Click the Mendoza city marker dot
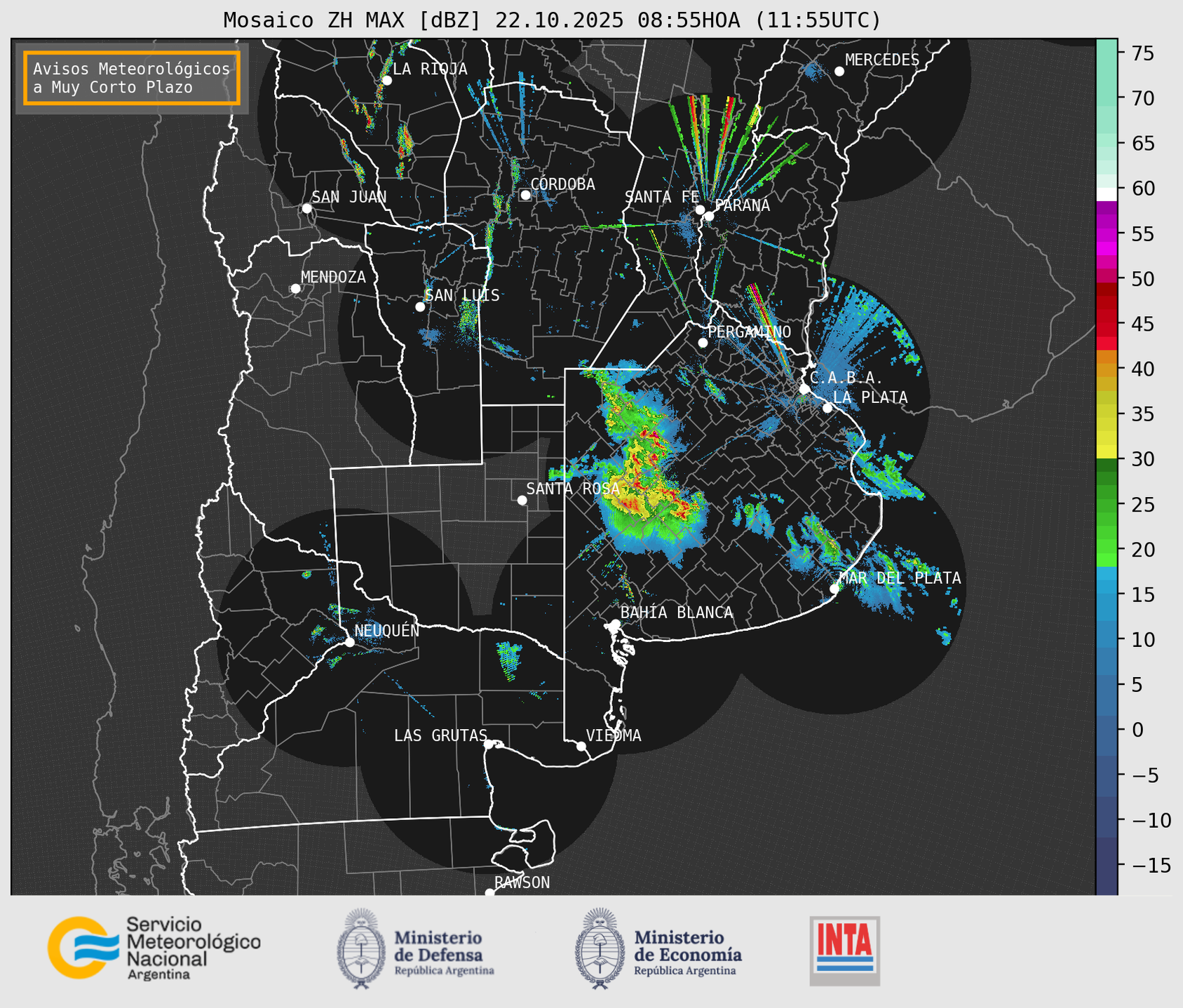1183x1008 pixels. (x=295, y=289)
